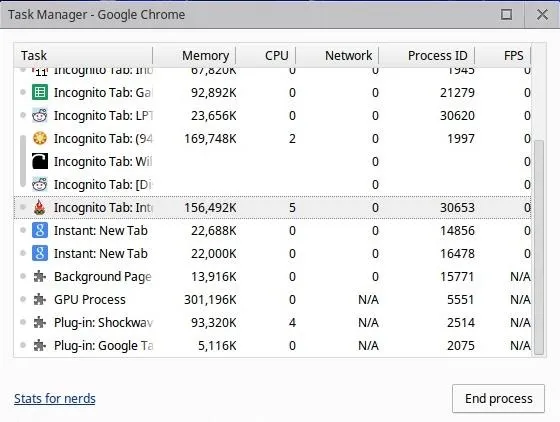The image size is (560, 422).
Task: Open the Stats for nerds link
Action: tap(55, 398)
